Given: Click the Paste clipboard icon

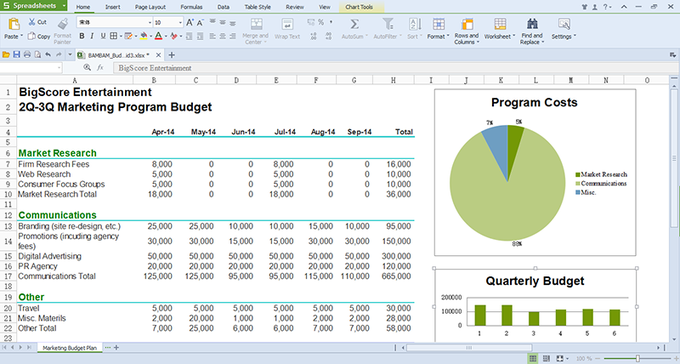Looking at the screenshot, I should point(14,24).
